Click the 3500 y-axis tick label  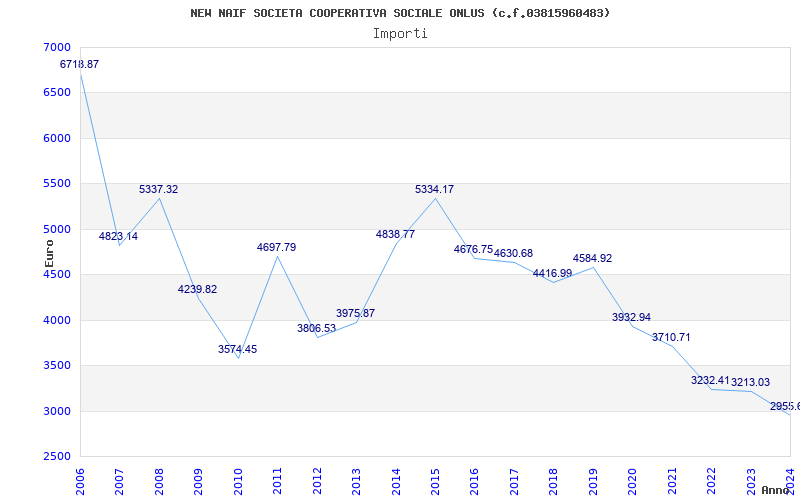[x=58, y=366]
